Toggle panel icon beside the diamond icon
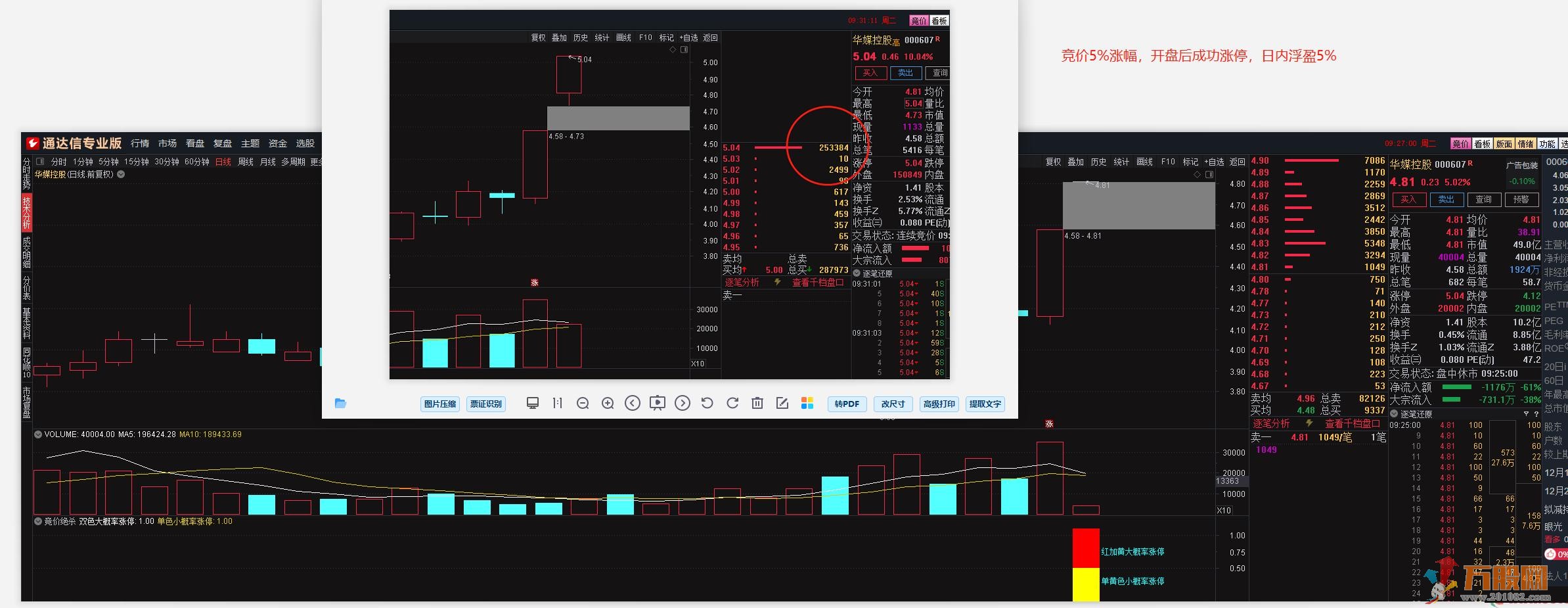This screenshot has height=608, width=1568. pos(1209,174)
